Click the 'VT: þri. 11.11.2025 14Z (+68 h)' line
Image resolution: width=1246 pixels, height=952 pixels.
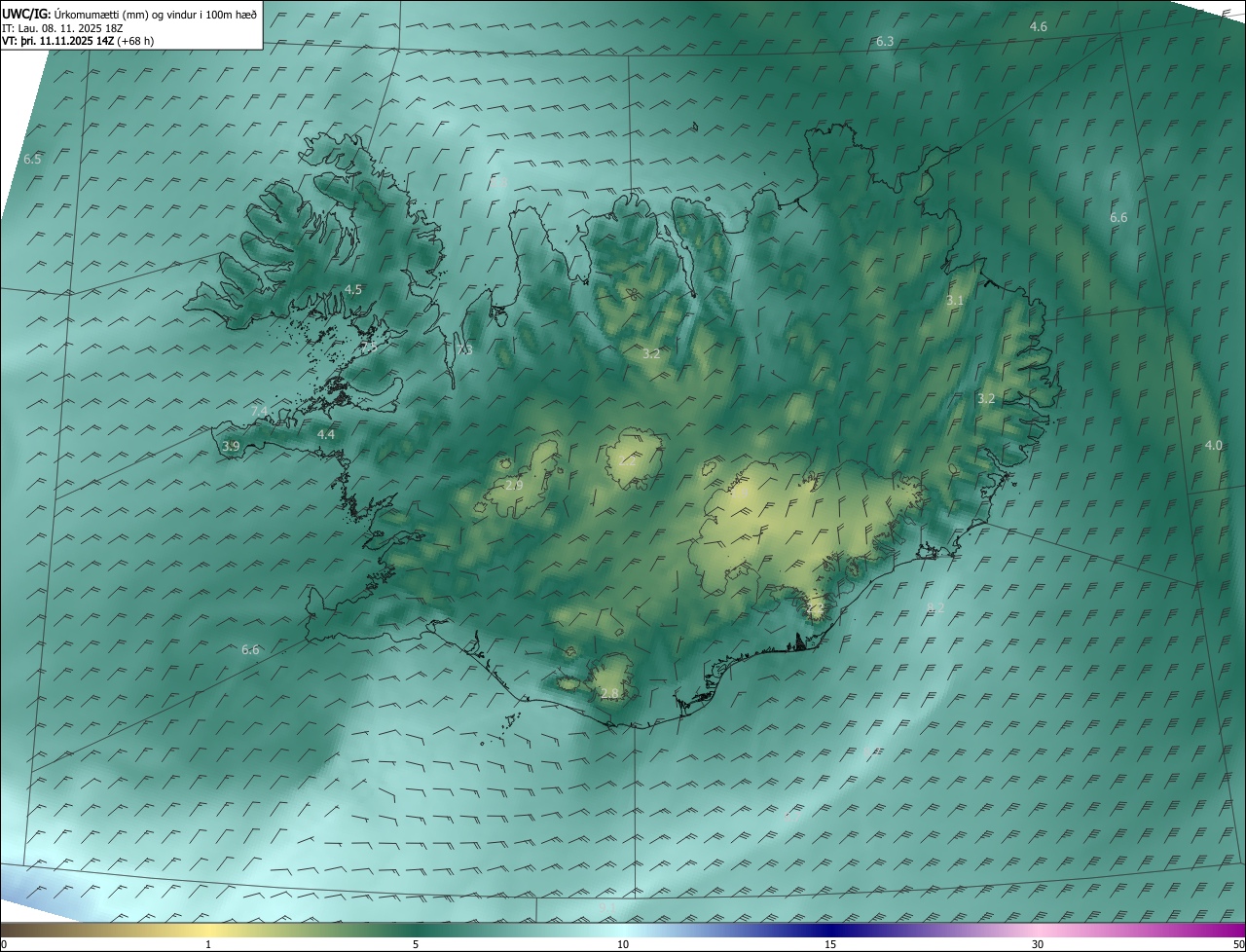78,41
